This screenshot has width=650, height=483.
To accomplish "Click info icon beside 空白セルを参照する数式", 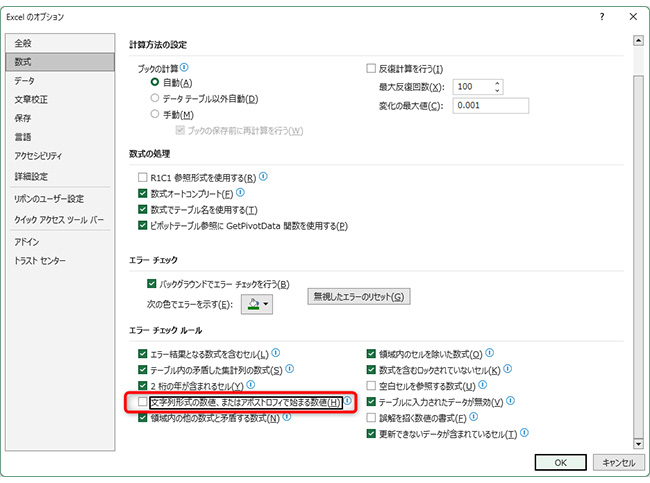I will point(483,385).
